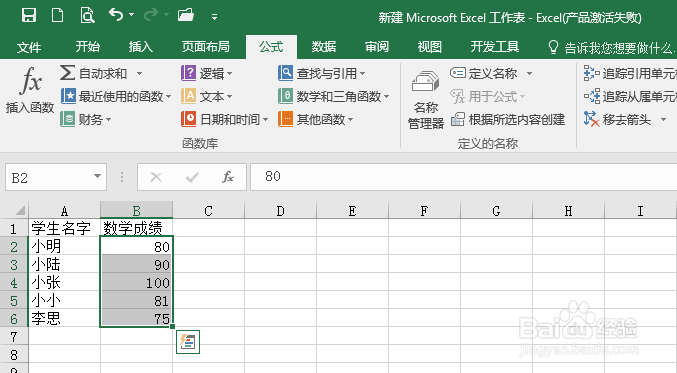The width and height of the screenshot is (677, 373).
Task: Click the formula bar cancel X icon
Action: (x=156, y=177)
